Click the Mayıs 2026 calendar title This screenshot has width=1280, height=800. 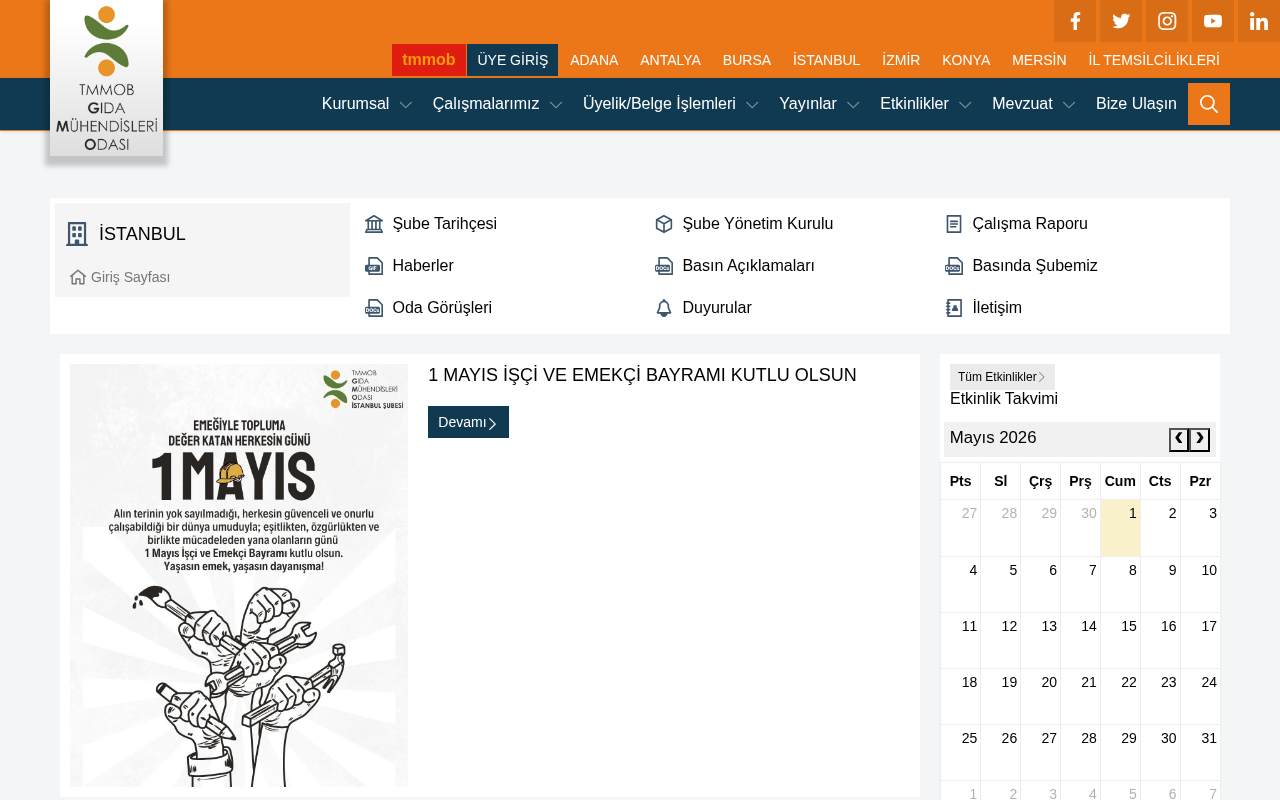[x=993, y=438]
